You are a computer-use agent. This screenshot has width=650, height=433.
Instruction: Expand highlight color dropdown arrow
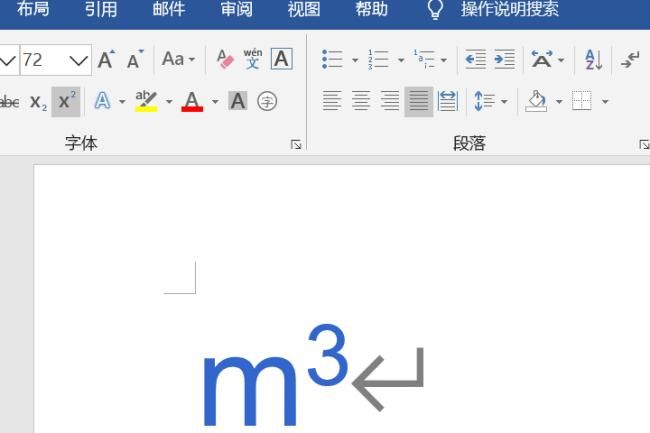(169, 102)
